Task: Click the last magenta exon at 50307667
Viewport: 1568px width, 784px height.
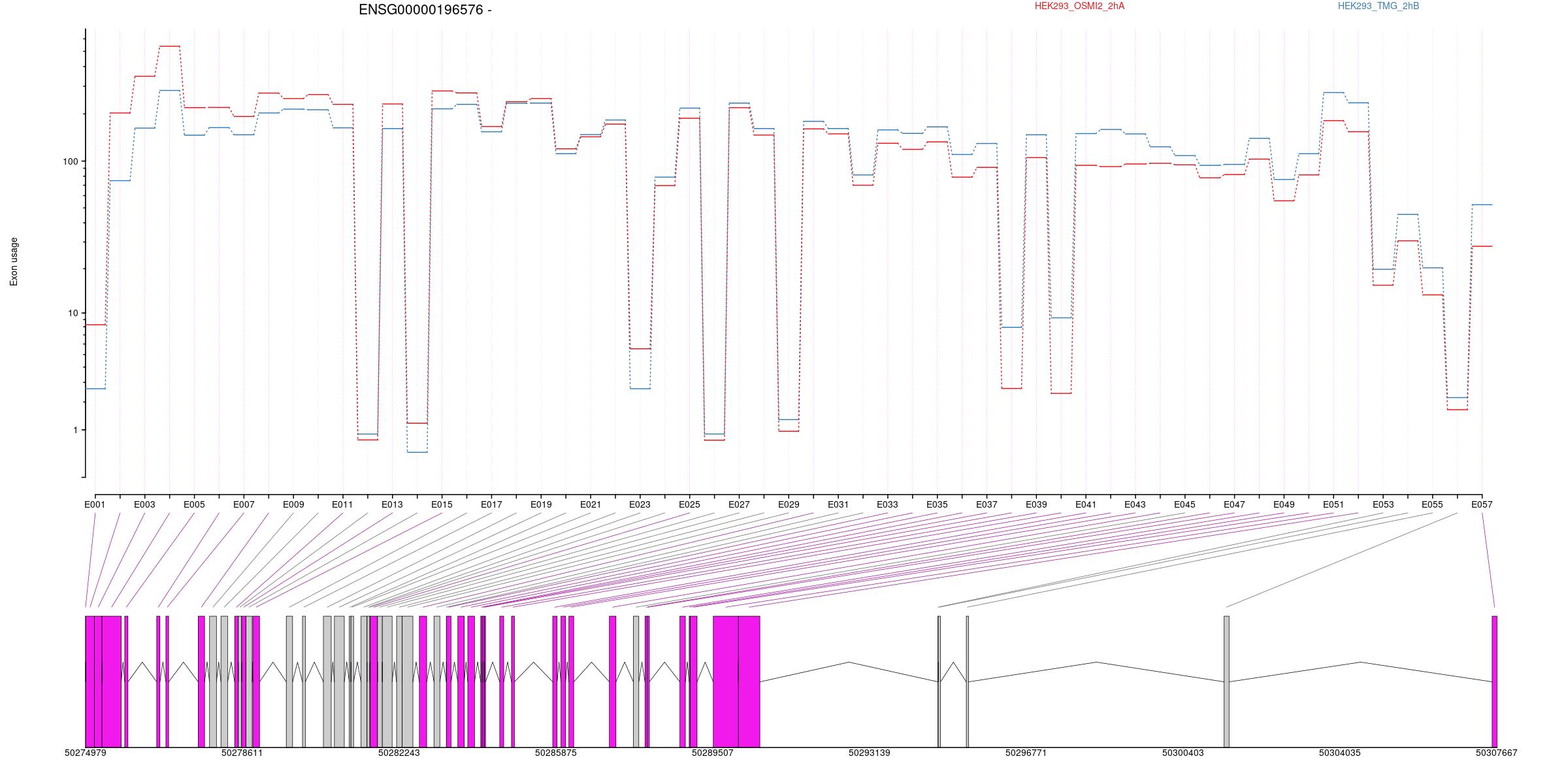Action: tap(1495, 681)
